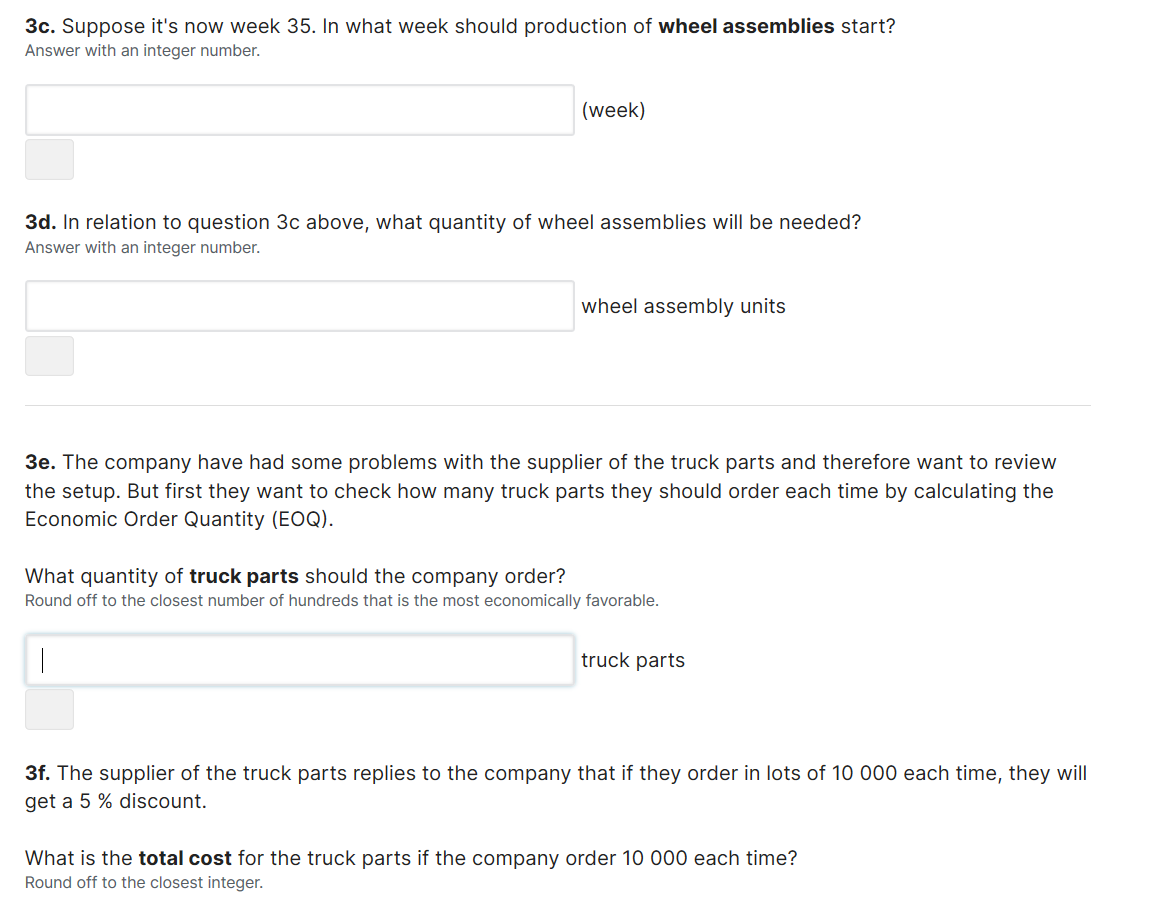The width and height of the screenshot is (1164, 903).
Task: Click the '3c.' question number label
Action: [40, 26]
